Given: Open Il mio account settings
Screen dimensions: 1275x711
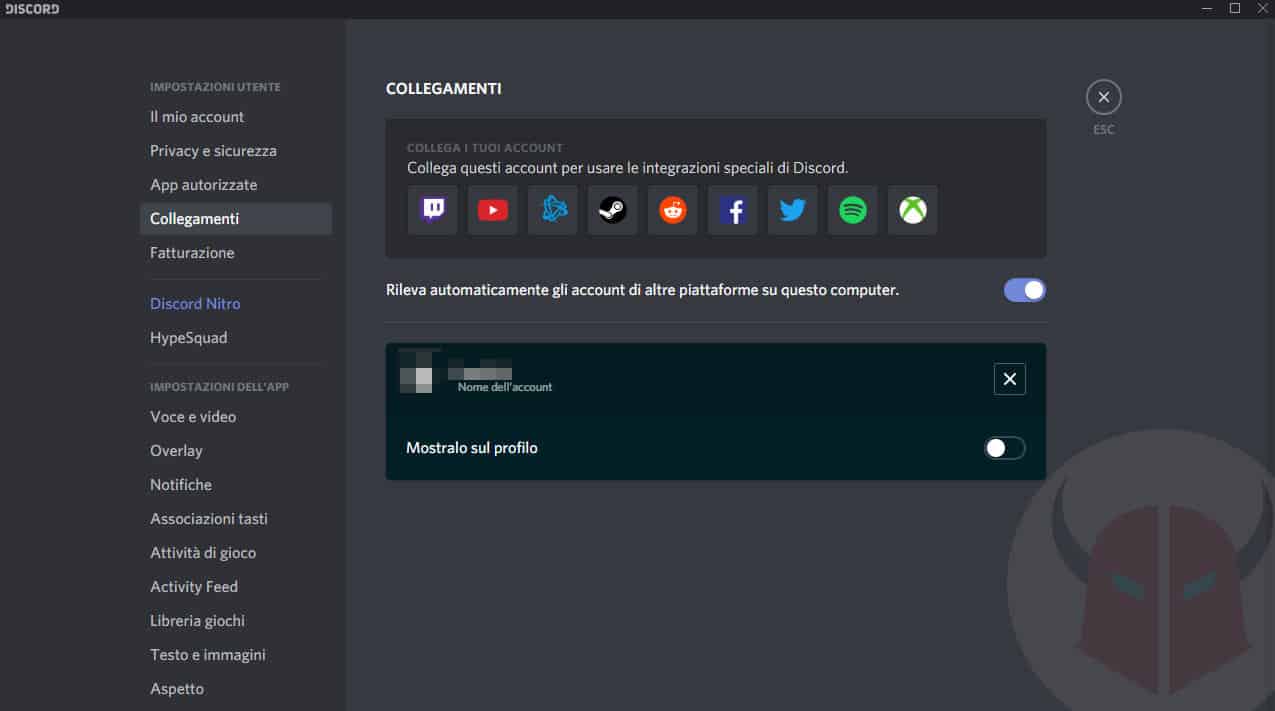Looking at the screenshot, I should coord(236,117).
